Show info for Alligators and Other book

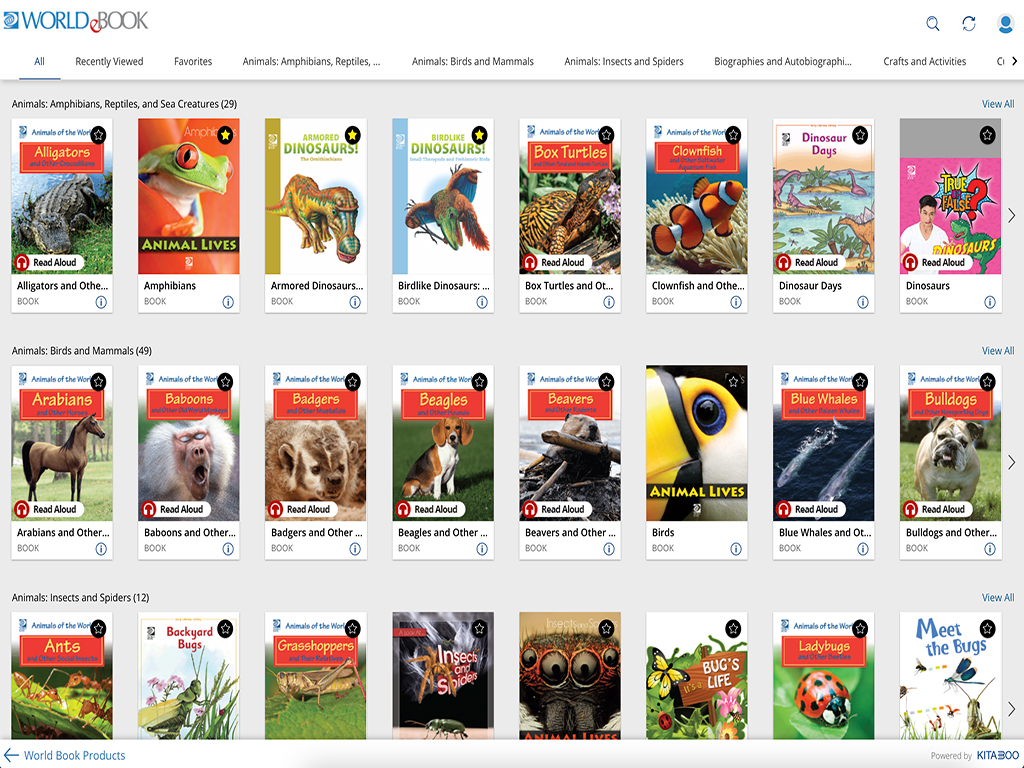pyautogui.click(x=101, y=302)
